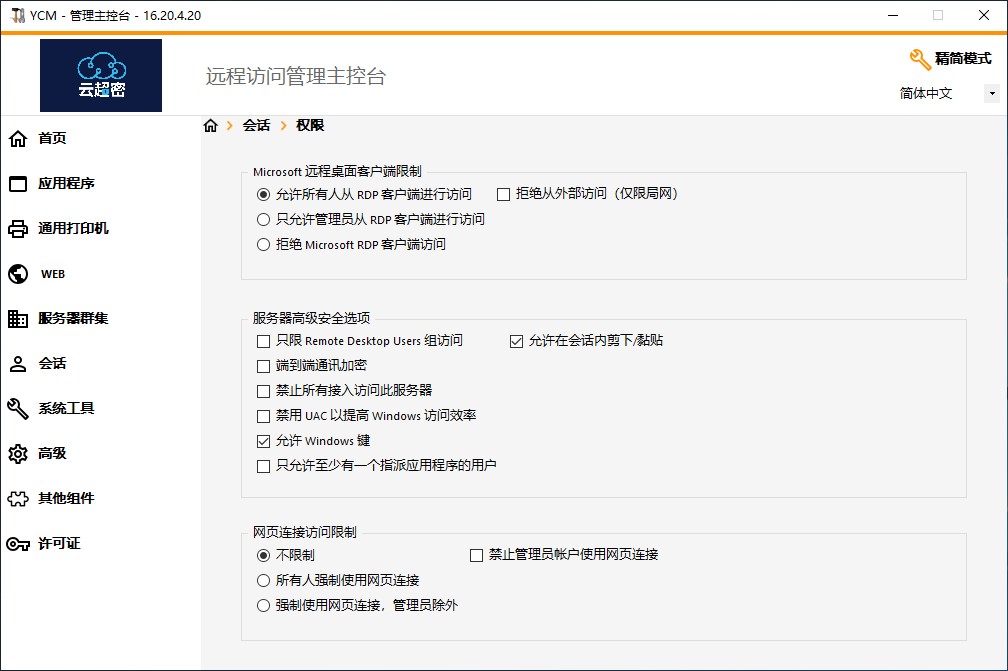Open the 应用程序 menu item
The image size is (1008, 671).
pos(66,183)
